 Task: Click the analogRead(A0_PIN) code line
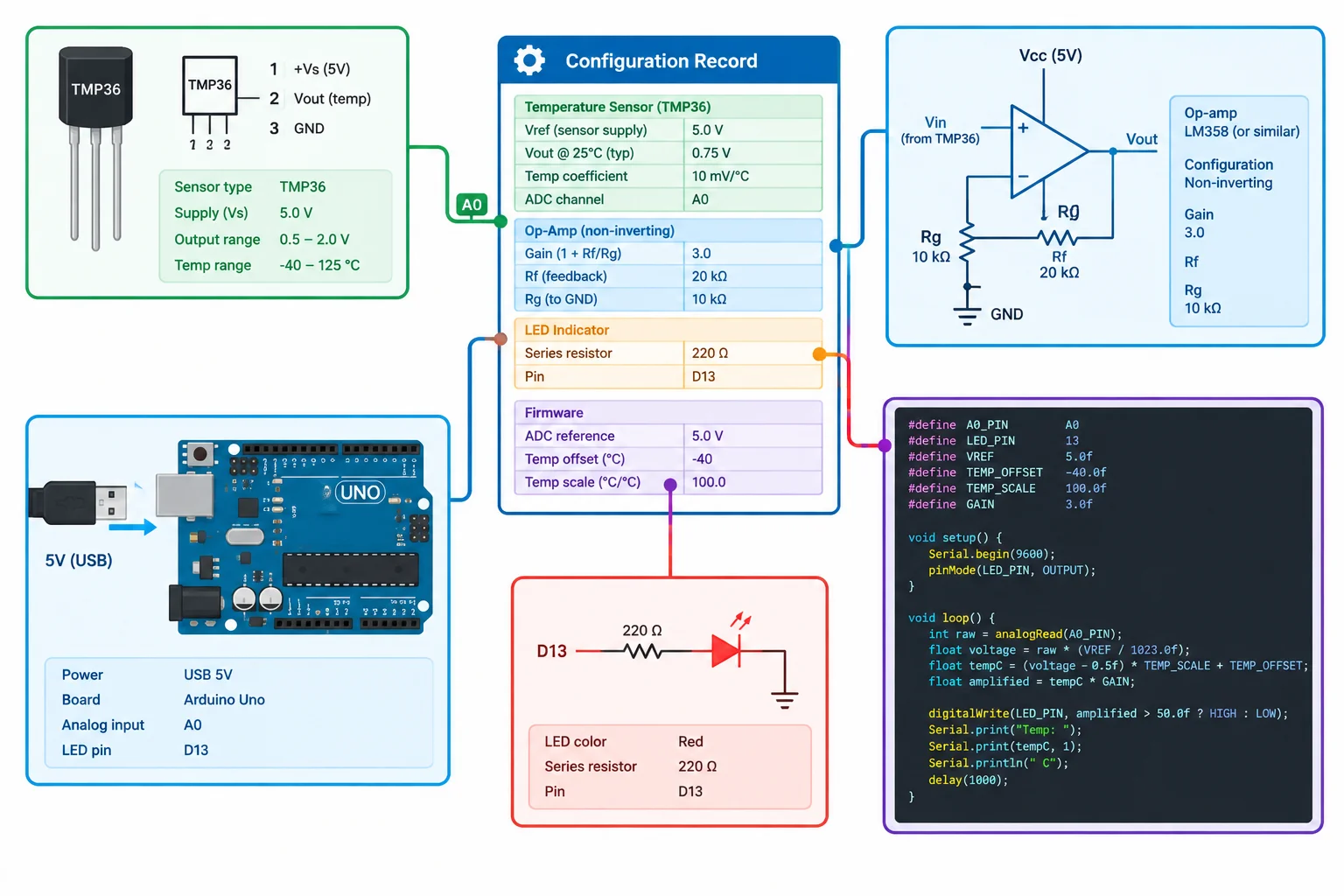pyautogui.click(x=1025, y=634)
